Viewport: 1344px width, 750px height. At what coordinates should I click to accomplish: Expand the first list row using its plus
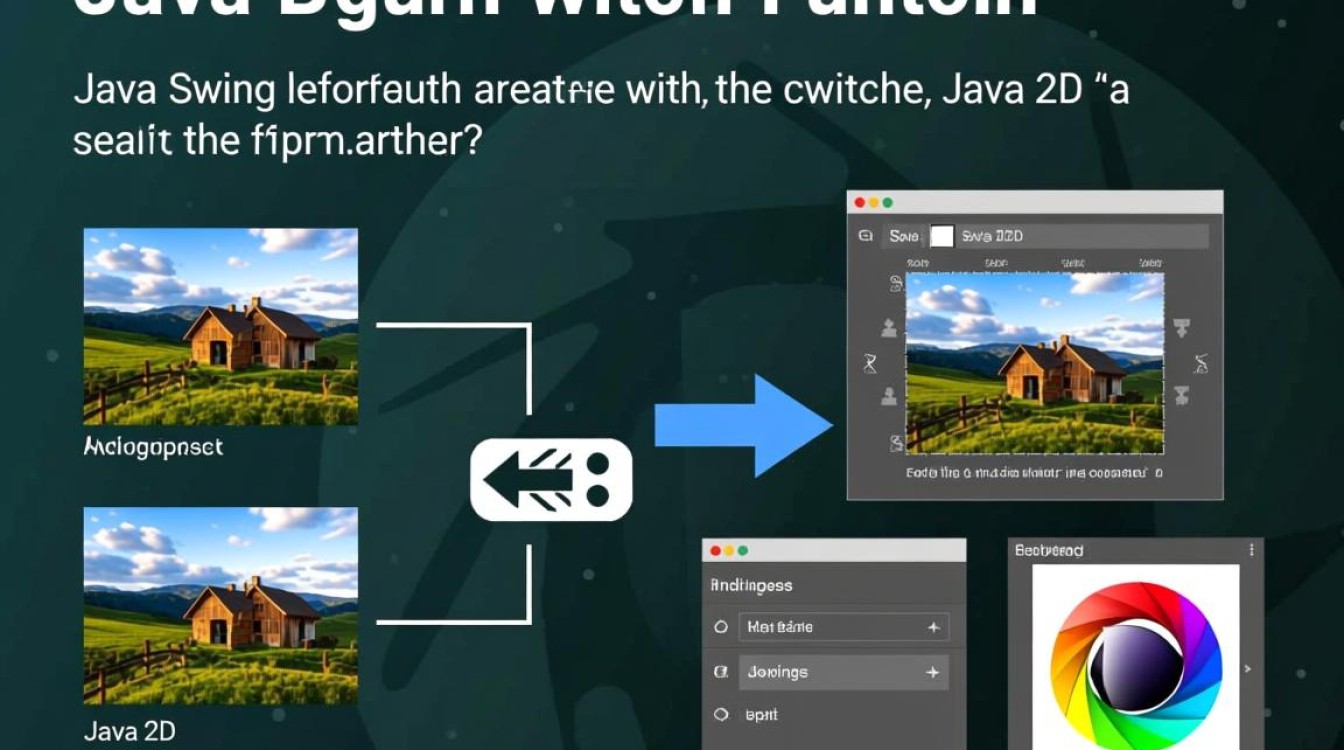coord(933,627)
